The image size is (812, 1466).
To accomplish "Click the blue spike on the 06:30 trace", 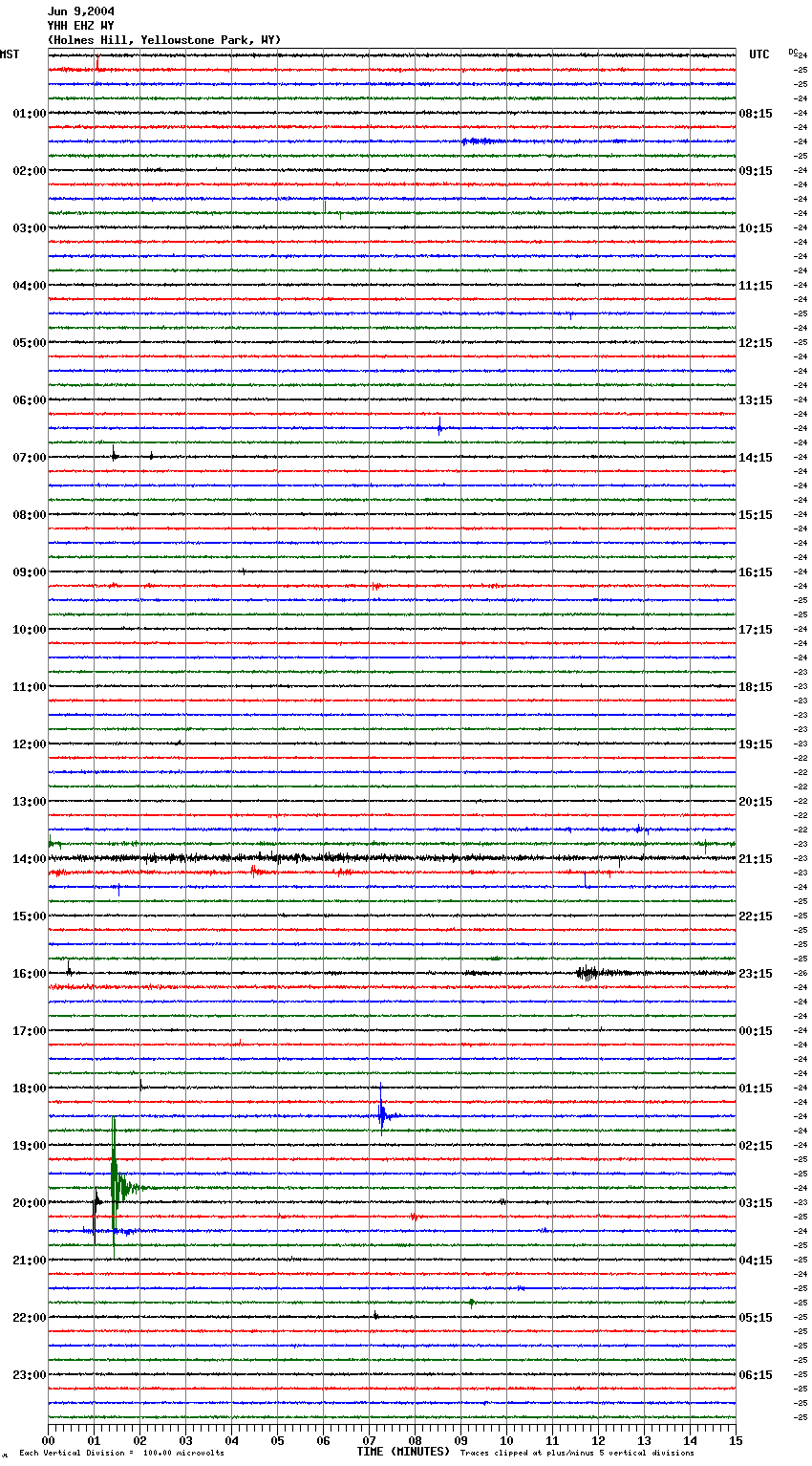I will (439, 428).
